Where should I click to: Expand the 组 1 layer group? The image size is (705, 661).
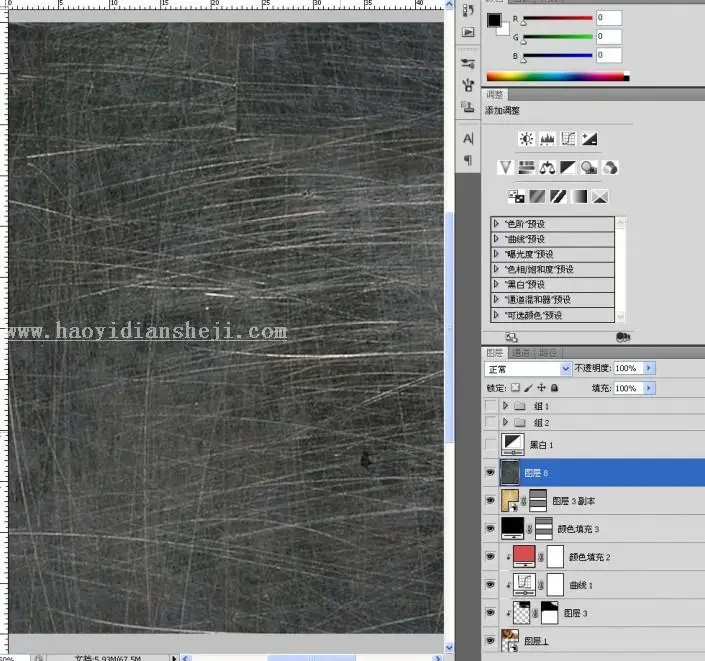[505, 406]
